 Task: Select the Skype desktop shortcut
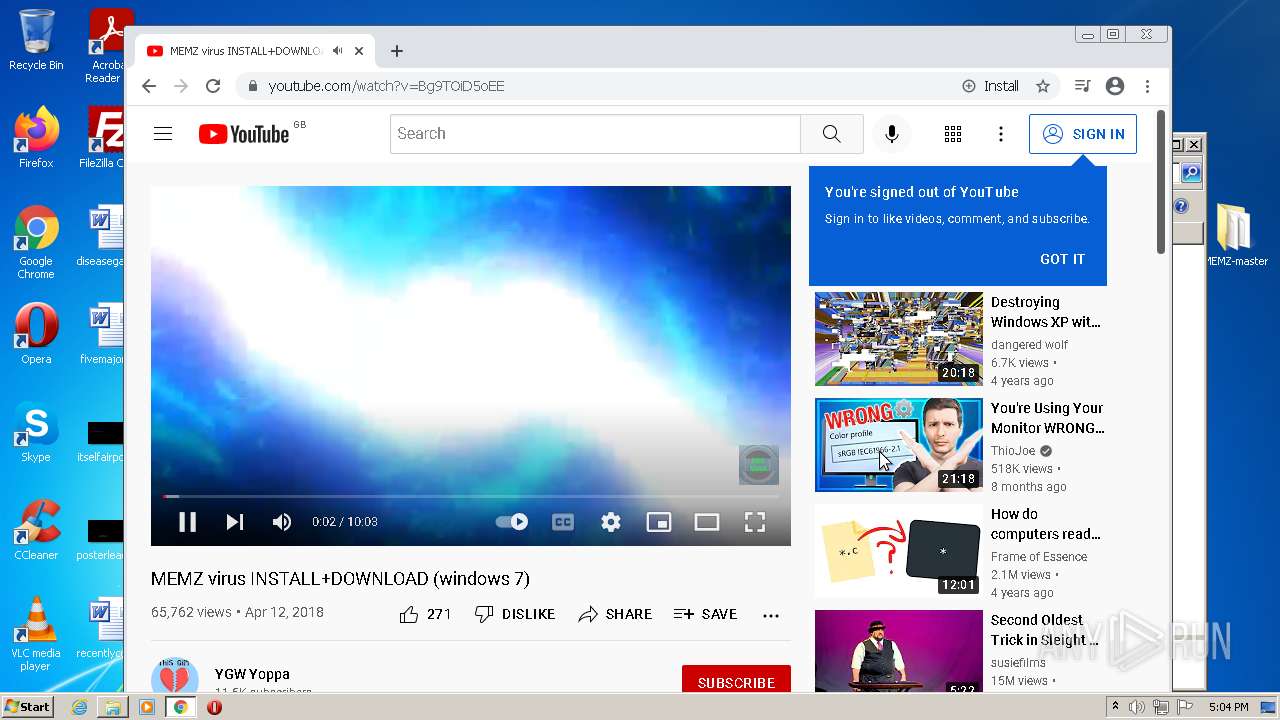point(36,432)
